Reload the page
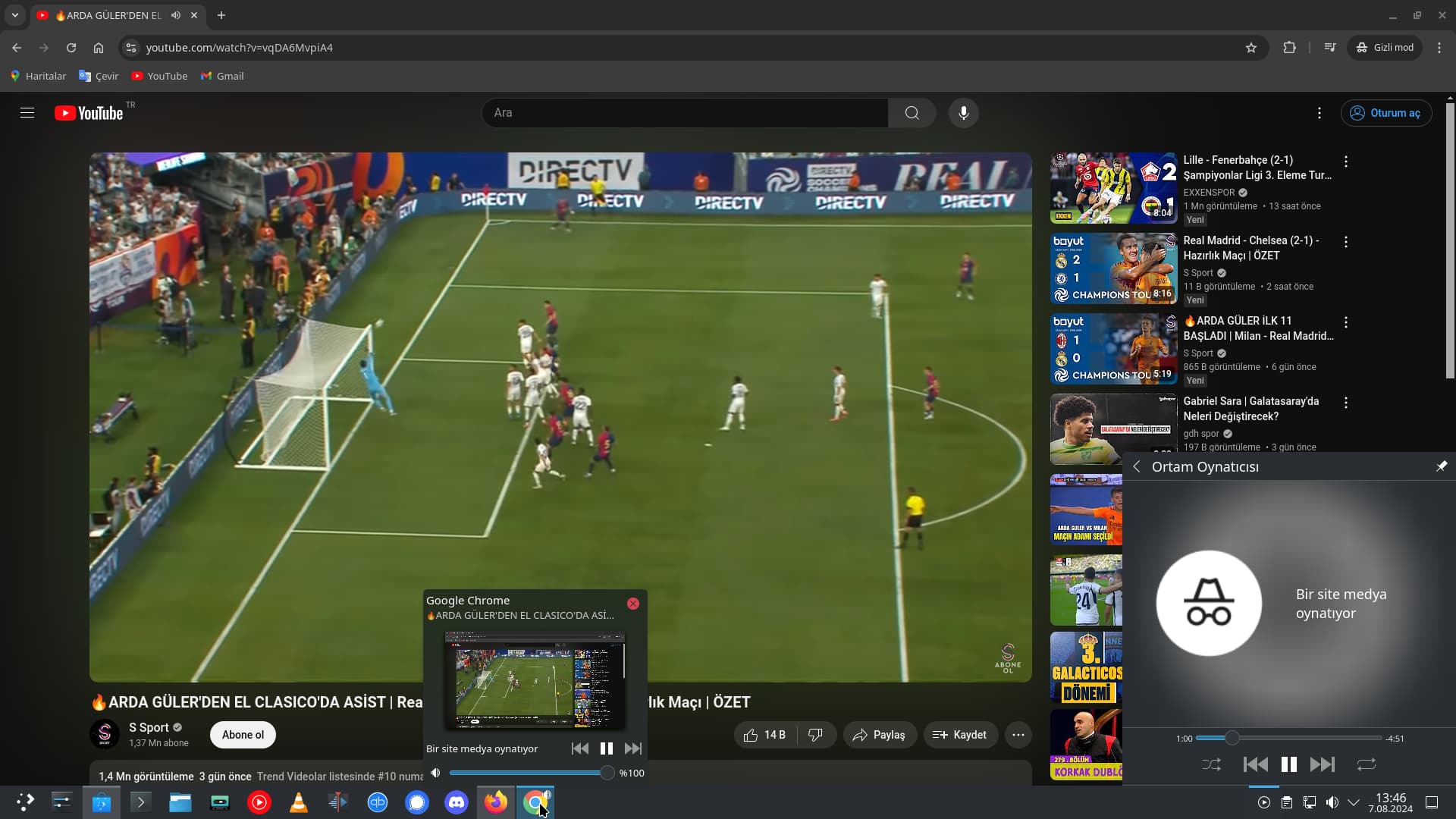Screen dimensions: 1456x819 coord(71,48)
